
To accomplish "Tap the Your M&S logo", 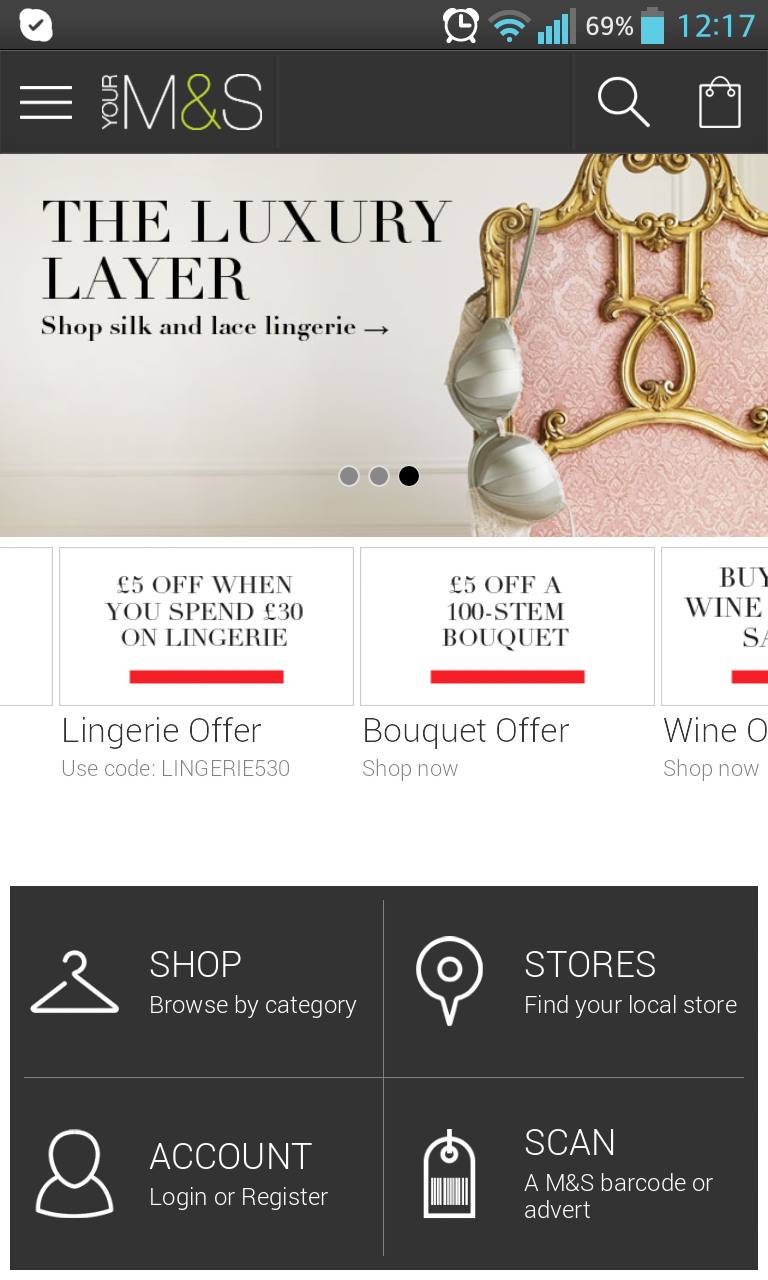I will (181, 102).
